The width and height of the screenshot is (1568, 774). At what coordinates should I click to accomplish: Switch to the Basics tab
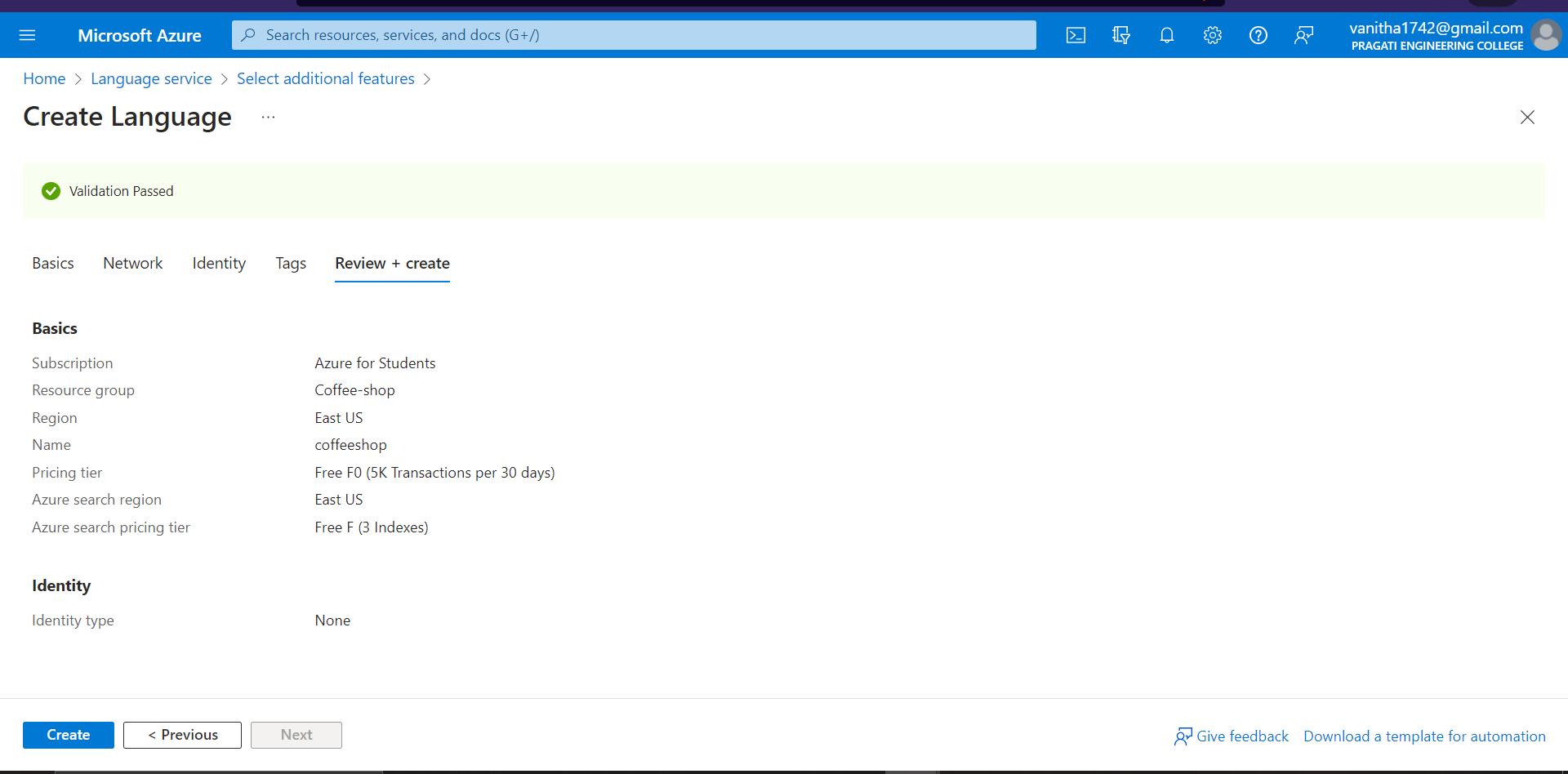pos(53,263)
